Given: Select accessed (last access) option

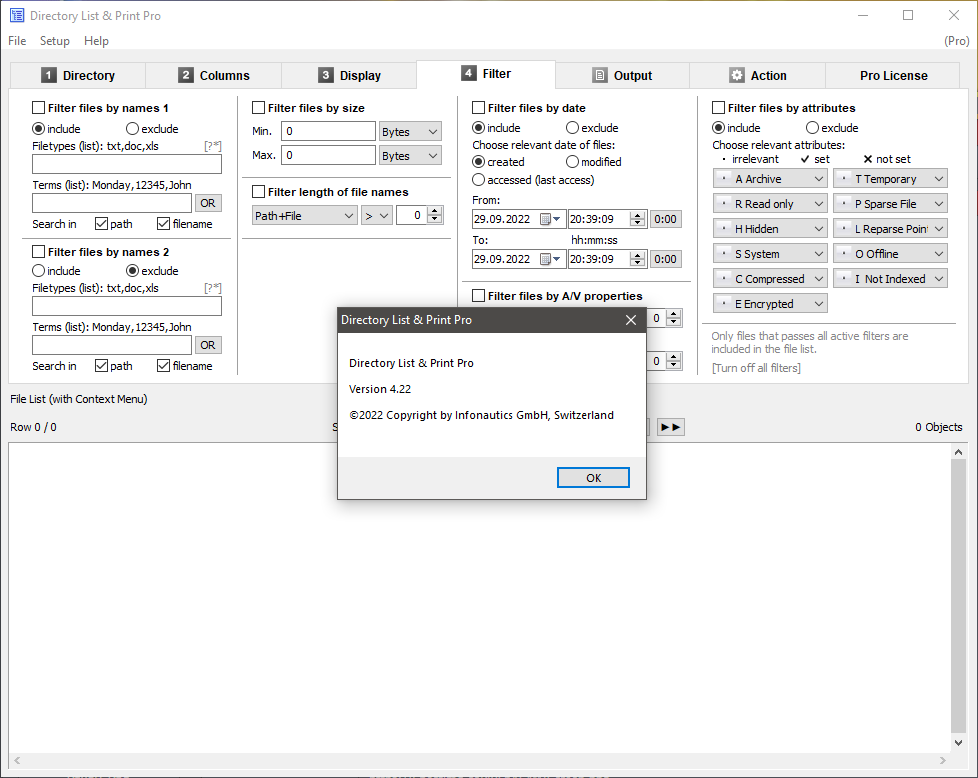Looking at the screenshot, I should (x=478, y=180).
